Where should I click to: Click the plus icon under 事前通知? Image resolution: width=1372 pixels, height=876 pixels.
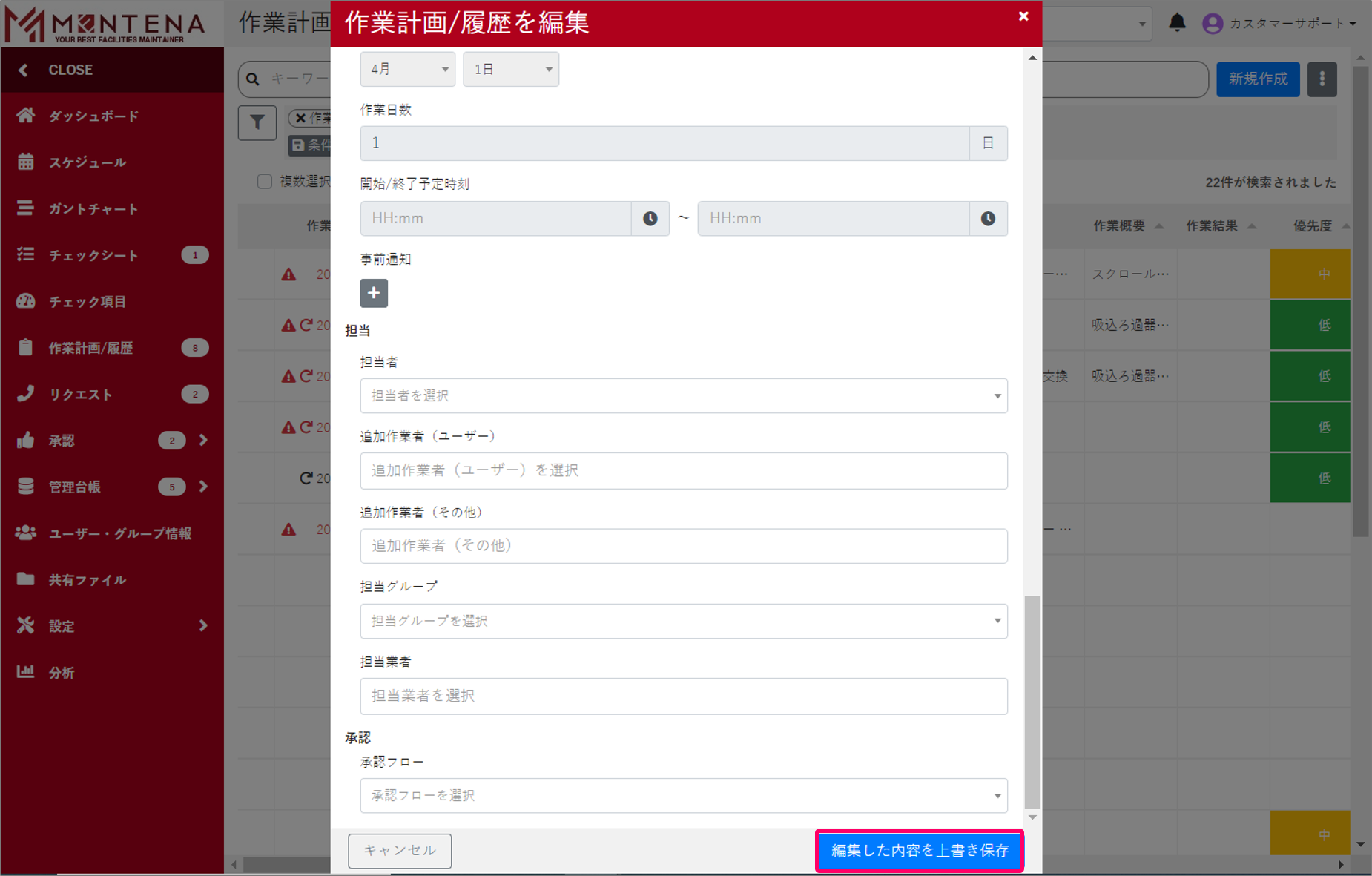[374, 293]
